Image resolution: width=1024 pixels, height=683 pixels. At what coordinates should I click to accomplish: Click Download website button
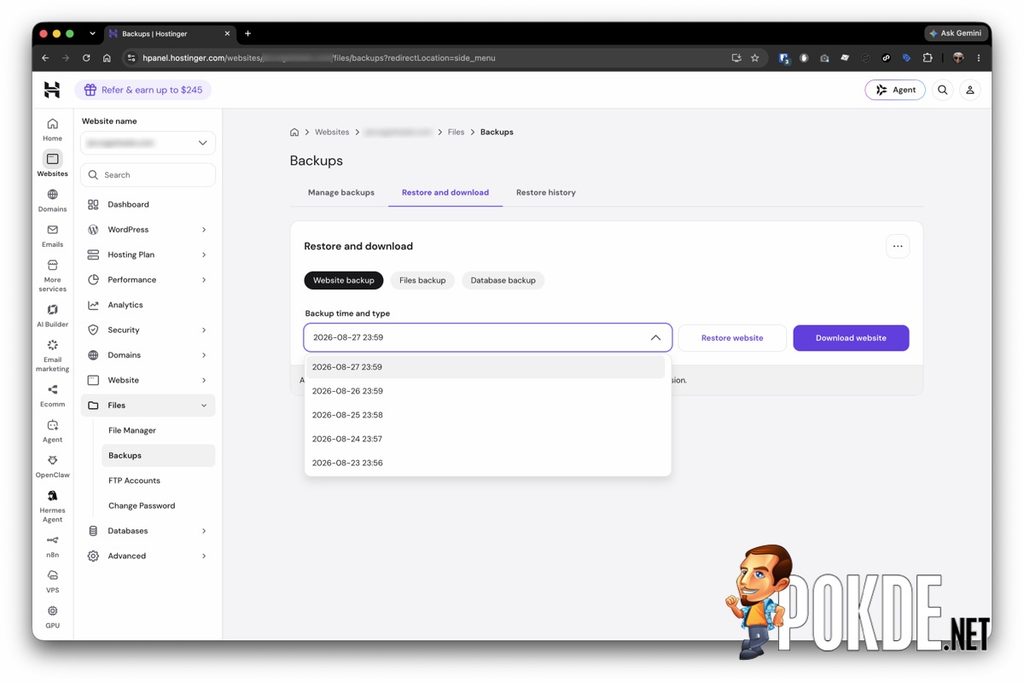tap(851, 338)
